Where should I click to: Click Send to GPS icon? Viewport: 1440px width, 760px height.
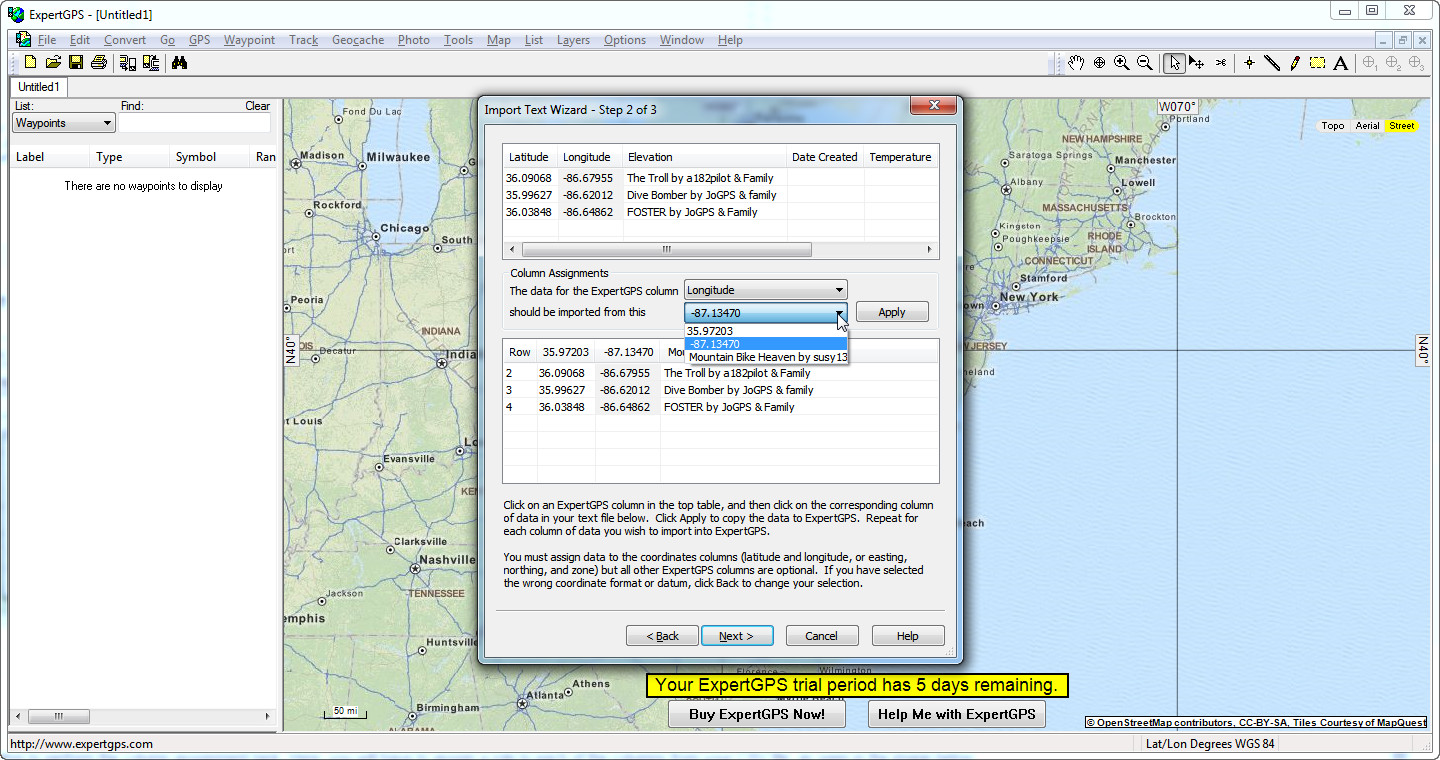(151, 63)
